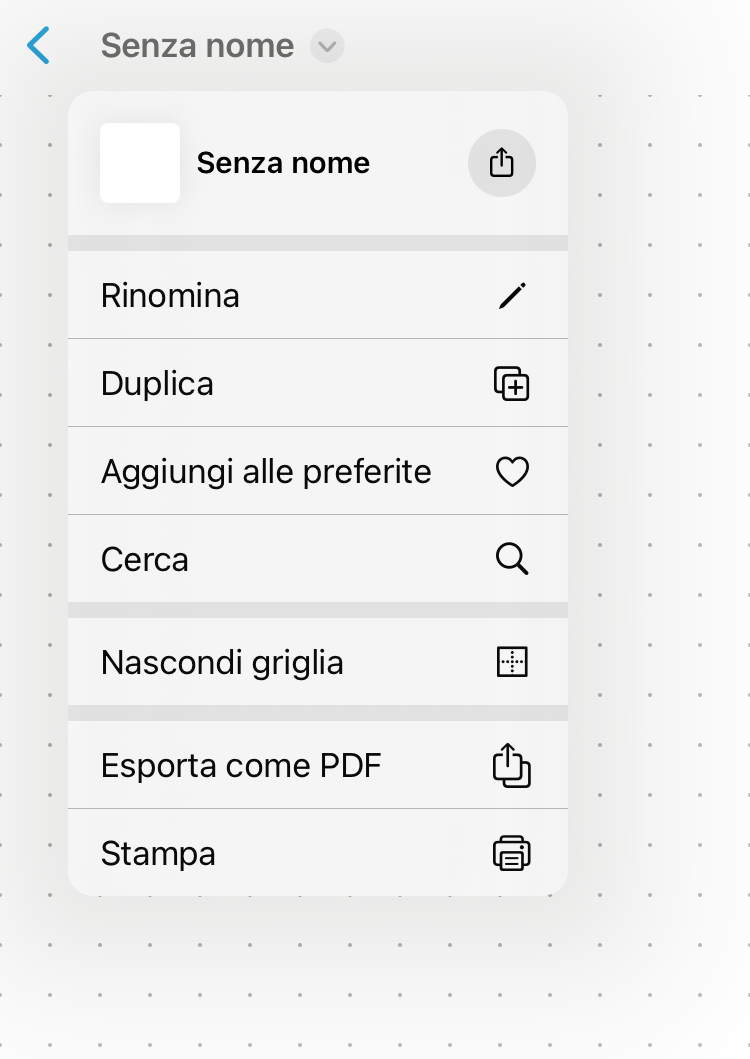
Task: Collapse the title dropdown chevron
Action: pyautogui.click(x=327, y=46)
